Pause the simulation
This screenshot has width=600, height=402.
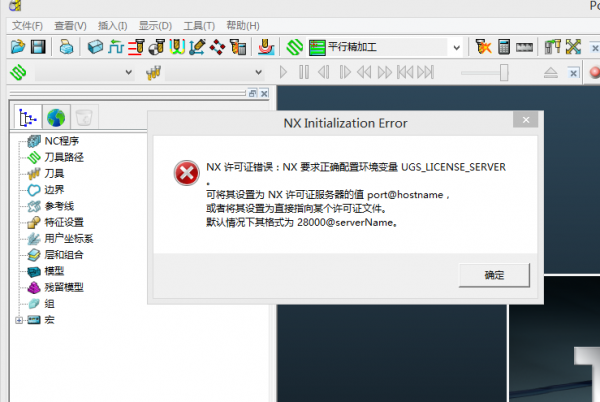(x=304, y=72)
